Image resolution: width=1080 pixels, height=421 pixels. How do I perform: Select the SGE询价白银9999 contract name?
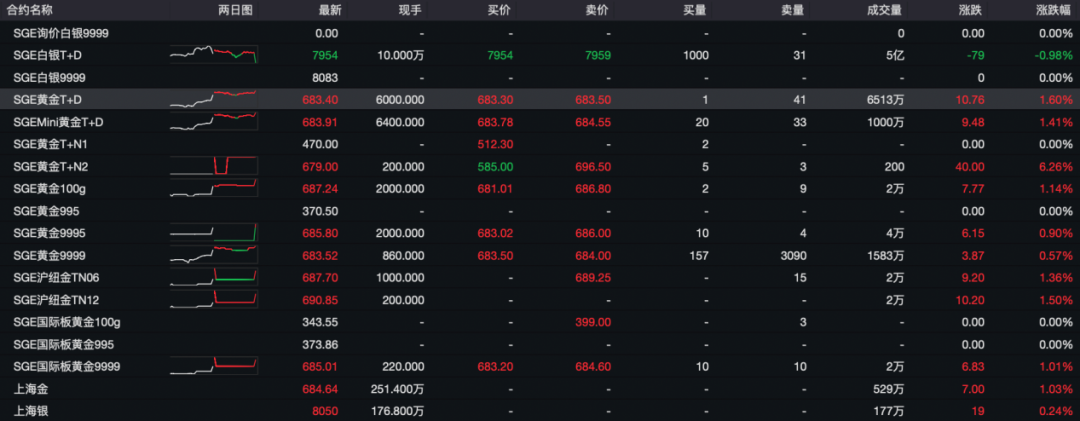[x=61, y=33]
